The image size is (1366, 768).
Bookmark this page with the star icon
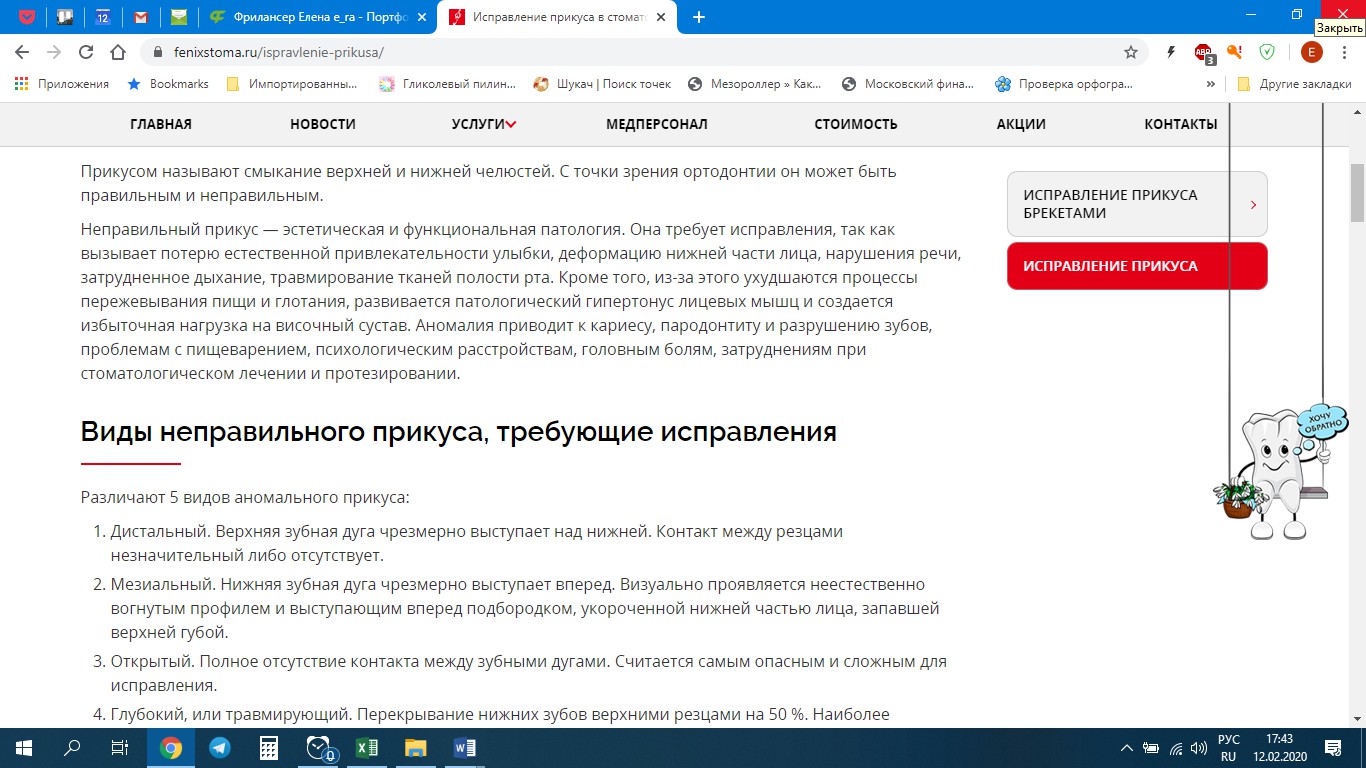(1131, 52)
